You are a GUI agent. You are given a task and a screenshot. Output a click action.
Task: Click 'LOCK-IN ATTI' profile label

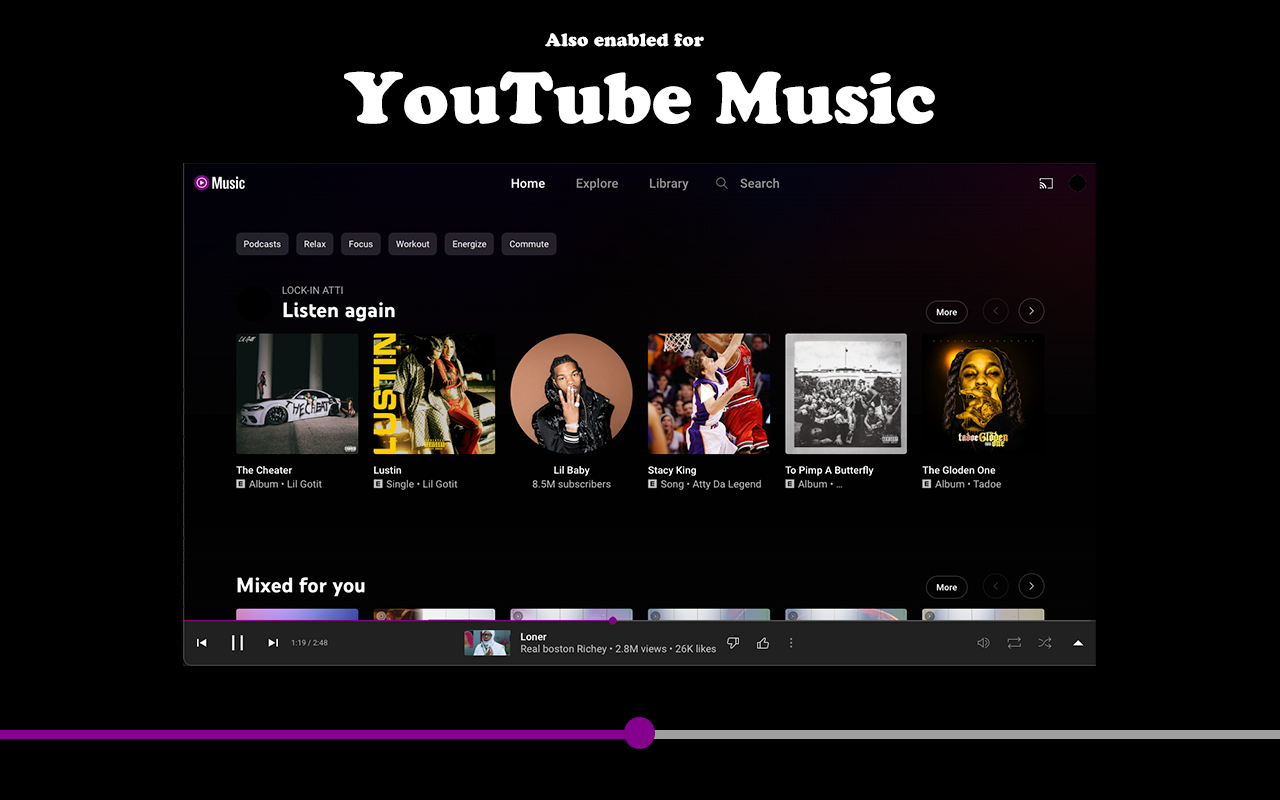tap(312, 290)
